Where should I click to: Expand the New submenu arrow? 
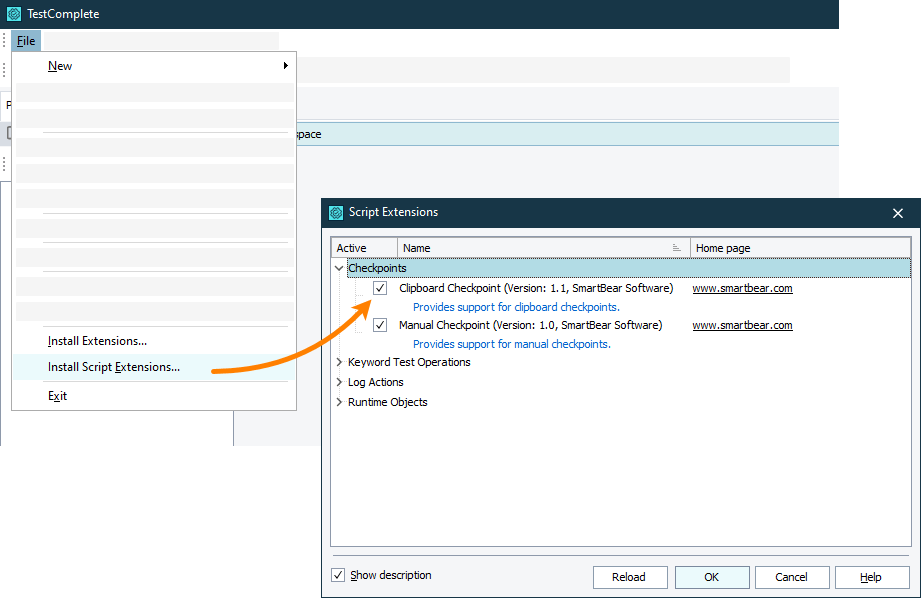pos(285,66)
